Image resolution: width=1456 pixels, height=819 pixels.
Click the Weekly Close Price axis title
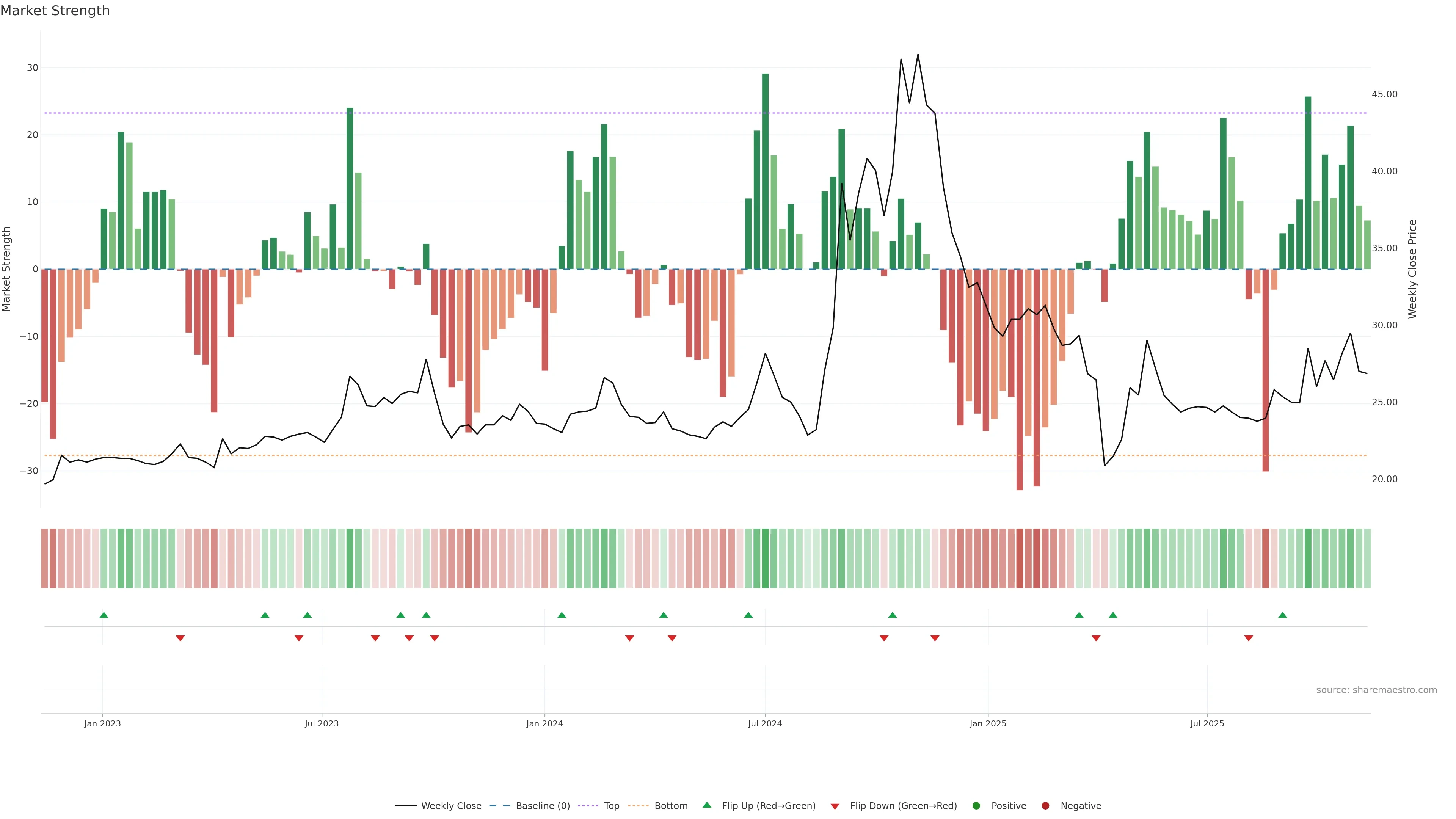point(1412,269)
